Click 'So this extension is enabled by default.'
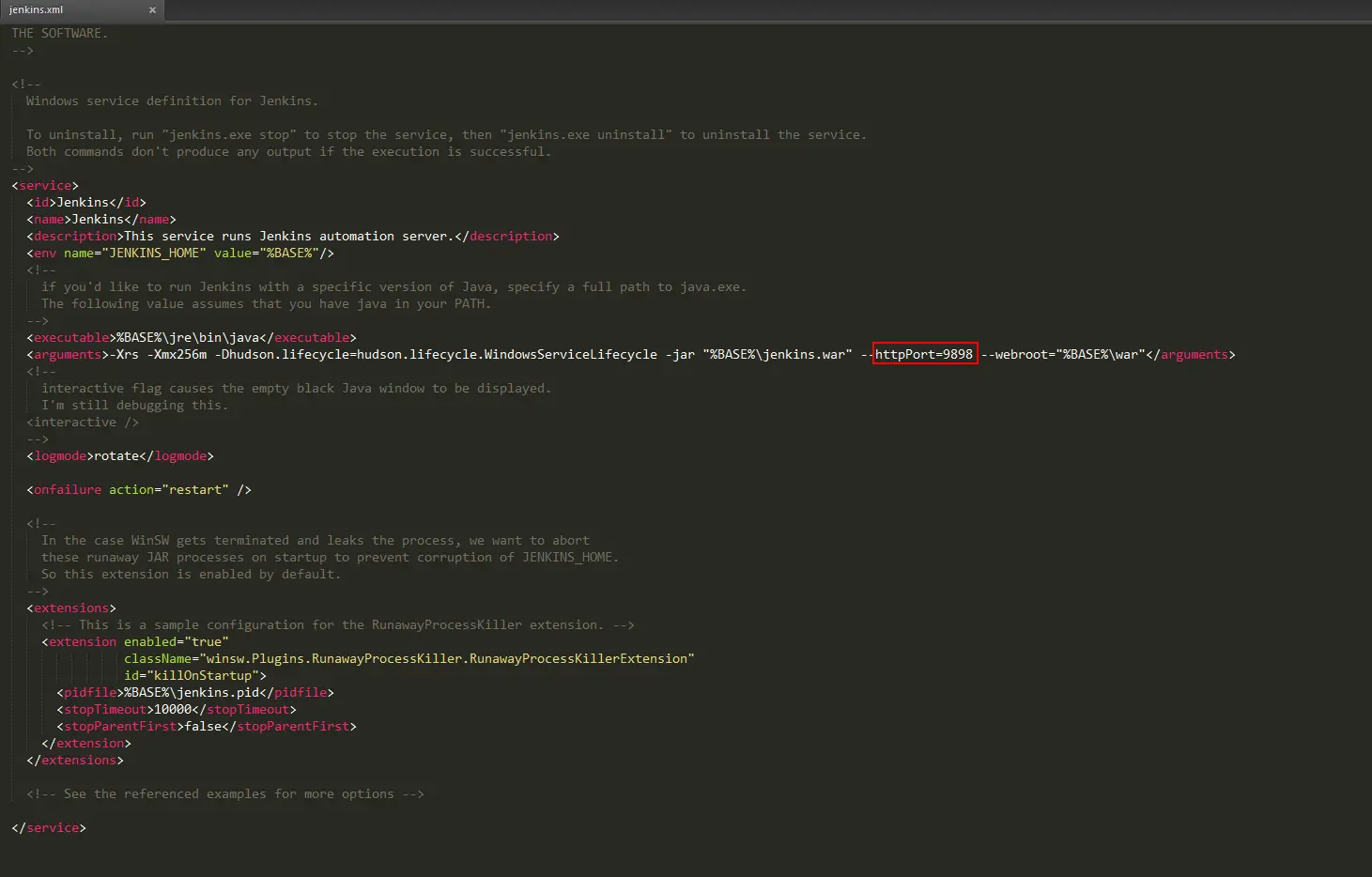The image size is (1372, 877). pyautogui.click(x=191, y=574)
